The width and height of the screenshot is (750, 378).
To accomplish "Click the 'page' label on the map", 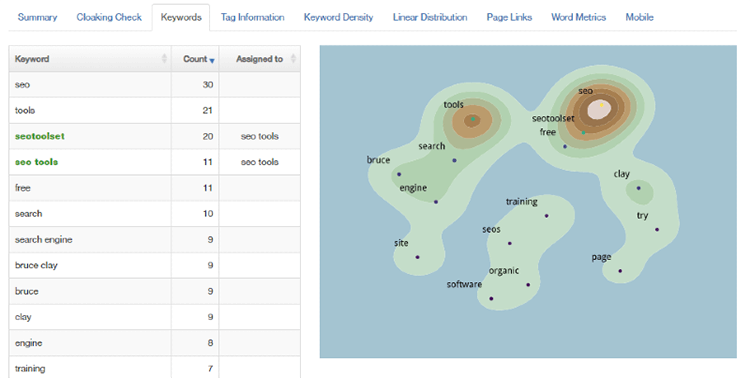I will [601, 257].
